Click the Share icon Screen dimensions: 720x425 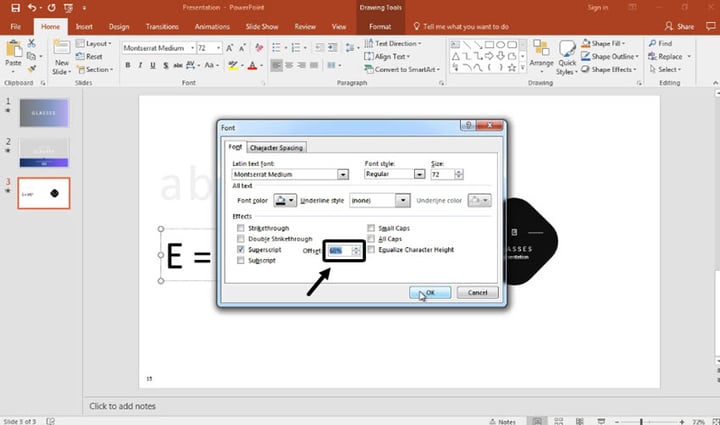(x=679, y=27)
